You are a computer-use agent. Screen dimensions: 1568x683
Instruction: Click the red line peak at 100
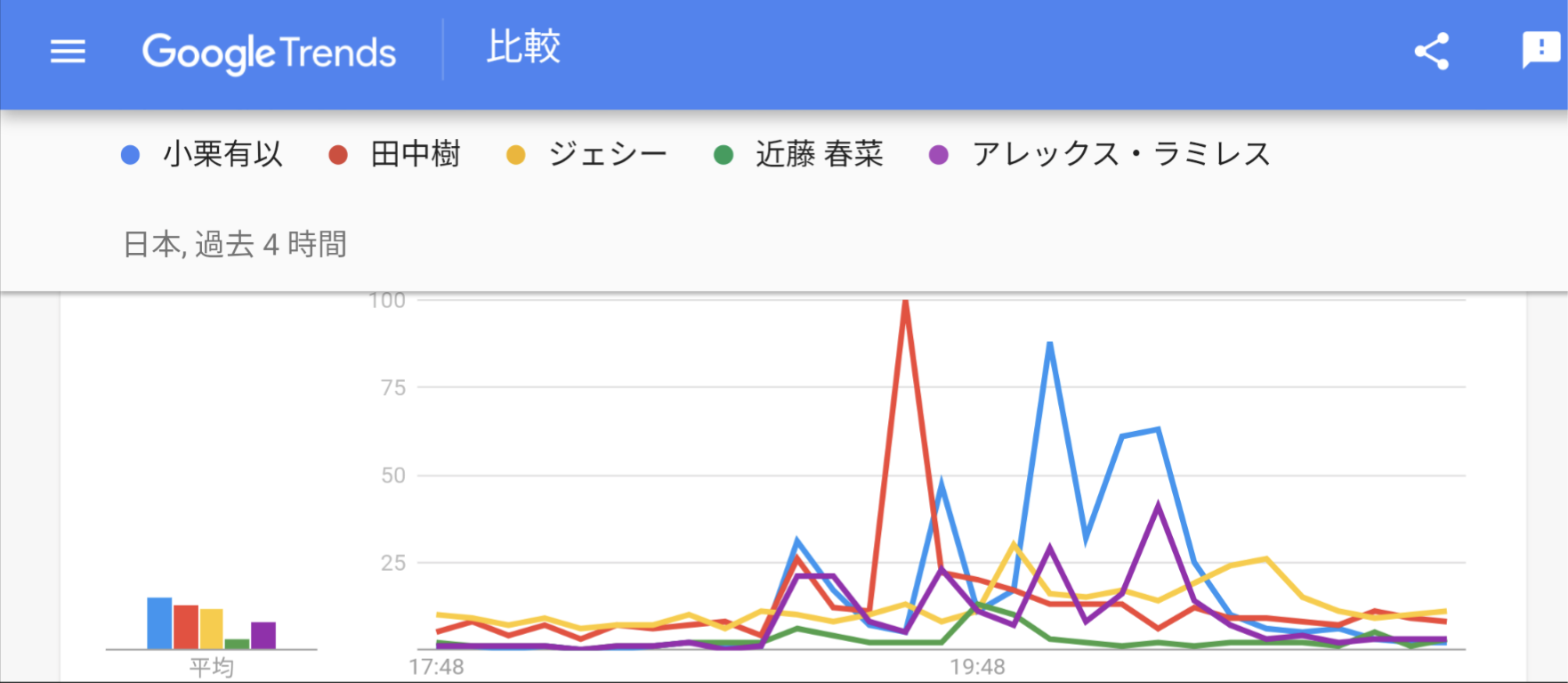(905, 304)
